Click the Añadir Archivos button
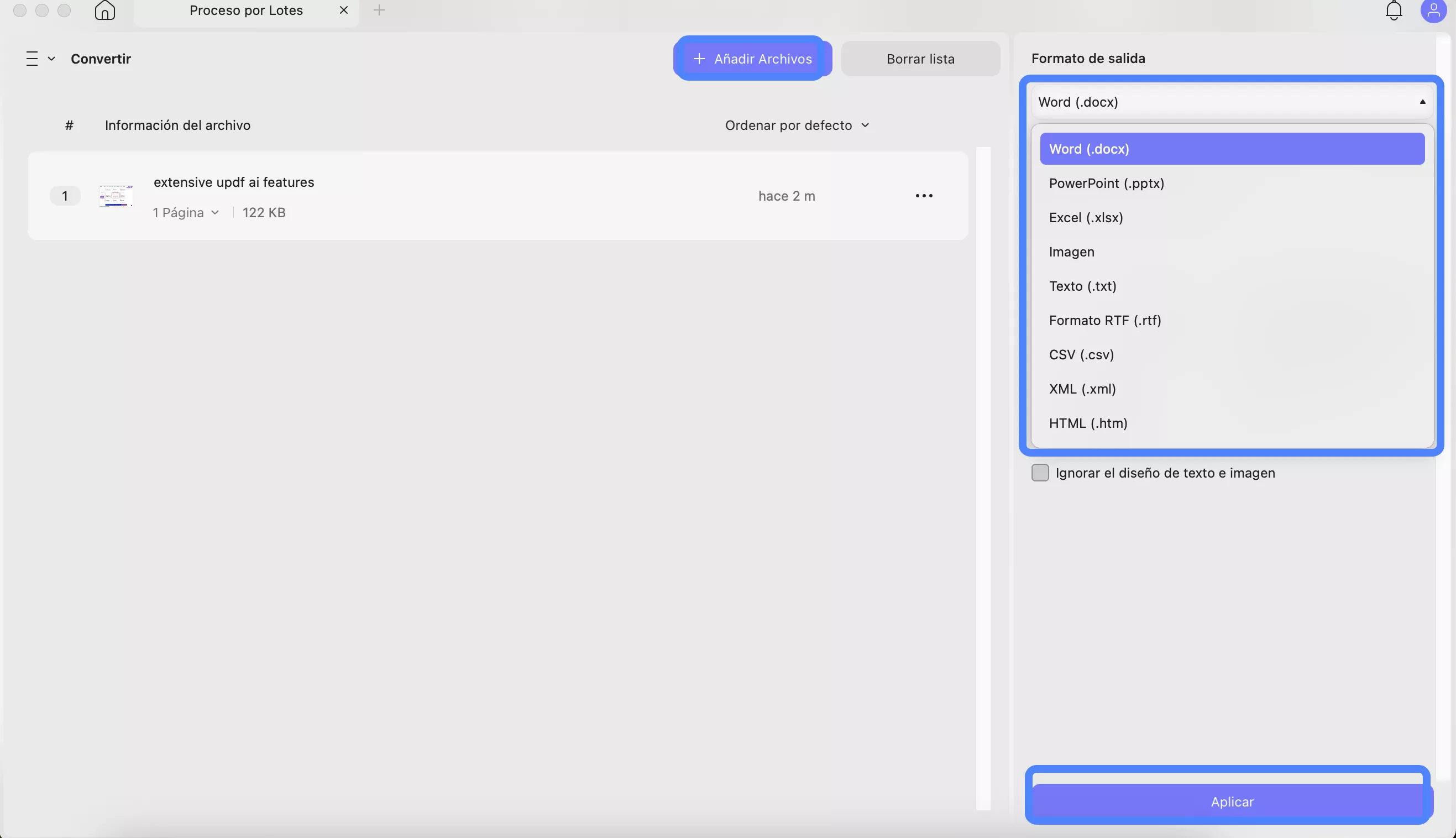 pos(752,59)
